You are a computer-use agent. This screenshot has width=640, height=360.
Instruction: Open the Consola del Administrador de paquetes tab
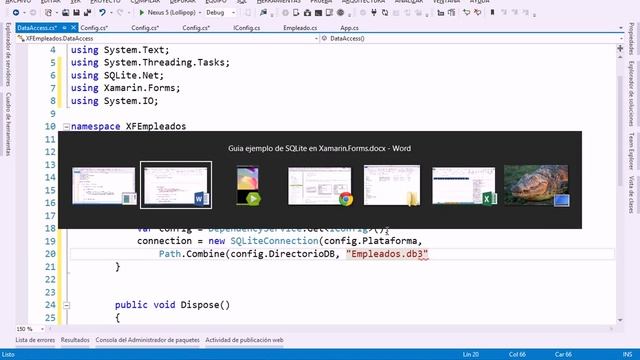click(147, 340)
